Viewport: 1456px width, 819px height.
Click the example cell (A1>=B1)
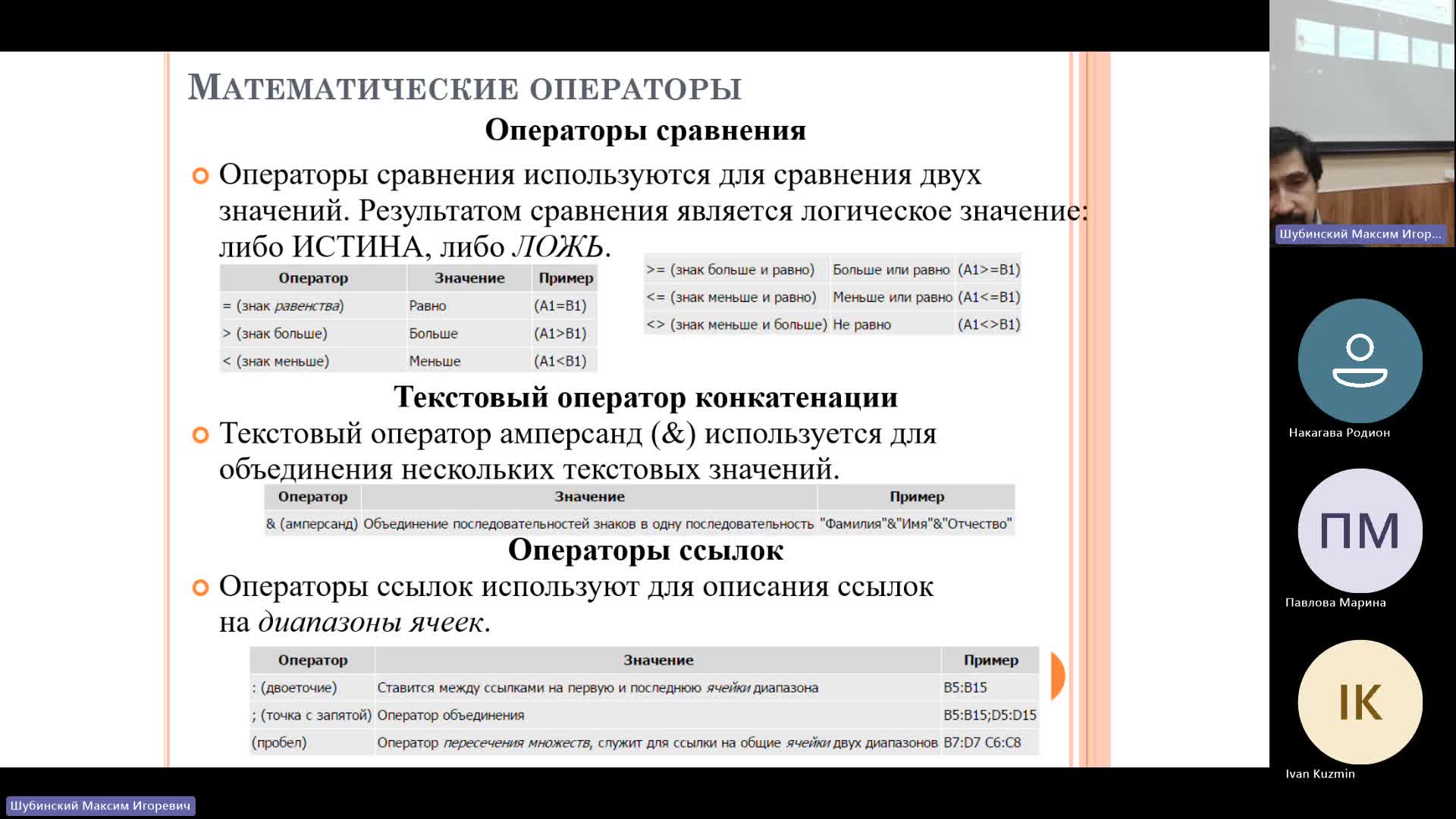pyautogui.click(x=989, y=269)
